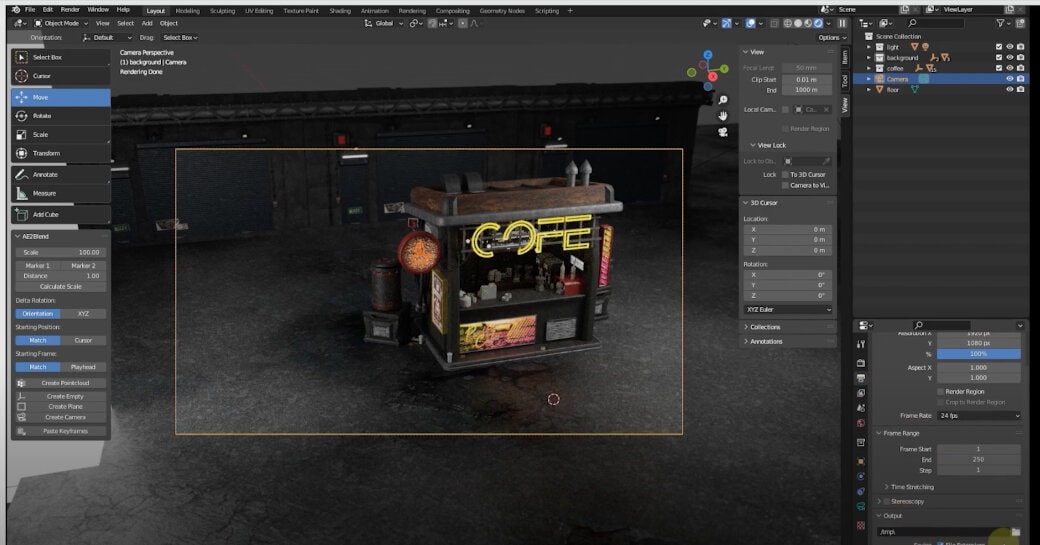Expand the coffee collection in outliner
The width and height of the screenshot is (1040, 545).
pyautogui.click(x=869, y=68)
